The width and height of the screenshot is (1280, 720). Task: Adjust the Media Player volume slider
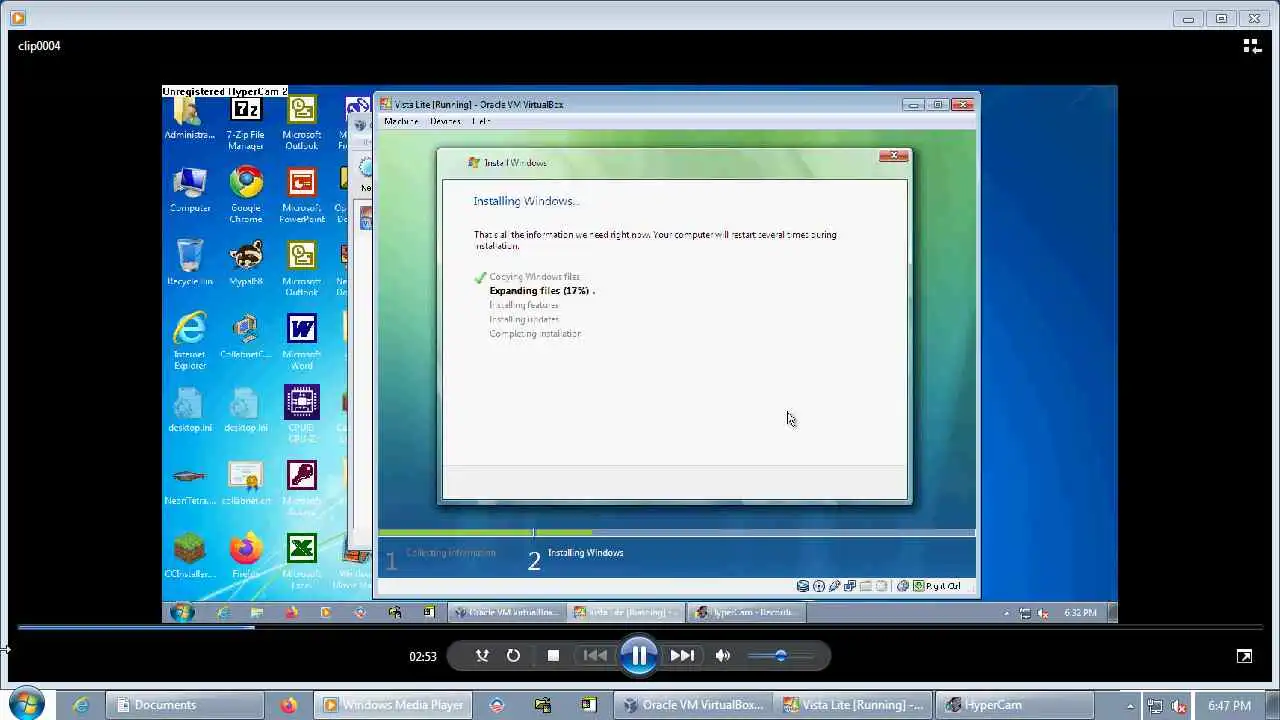pos(781,656)
